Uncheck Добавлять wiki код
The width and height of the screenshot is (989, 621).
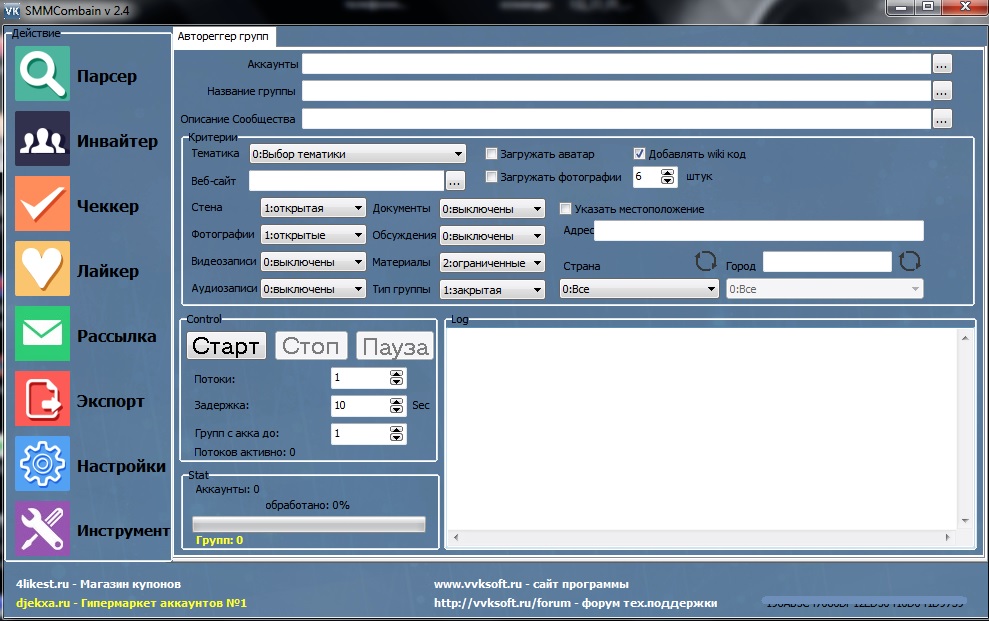(x=640, y=154)
